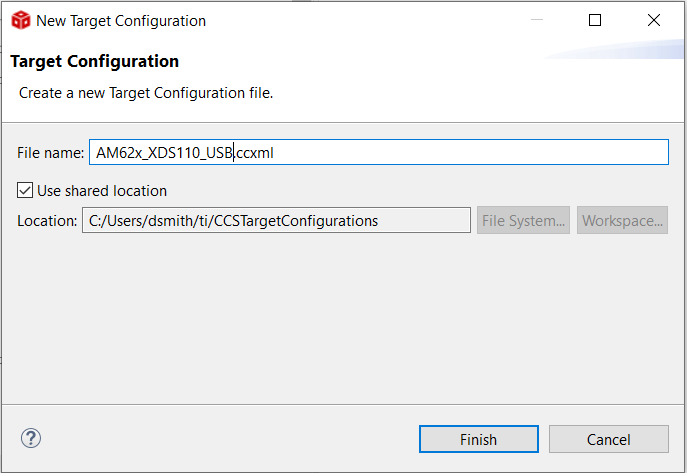
Task: Maximize the New Target Configuration window
Action: [595, 20]
